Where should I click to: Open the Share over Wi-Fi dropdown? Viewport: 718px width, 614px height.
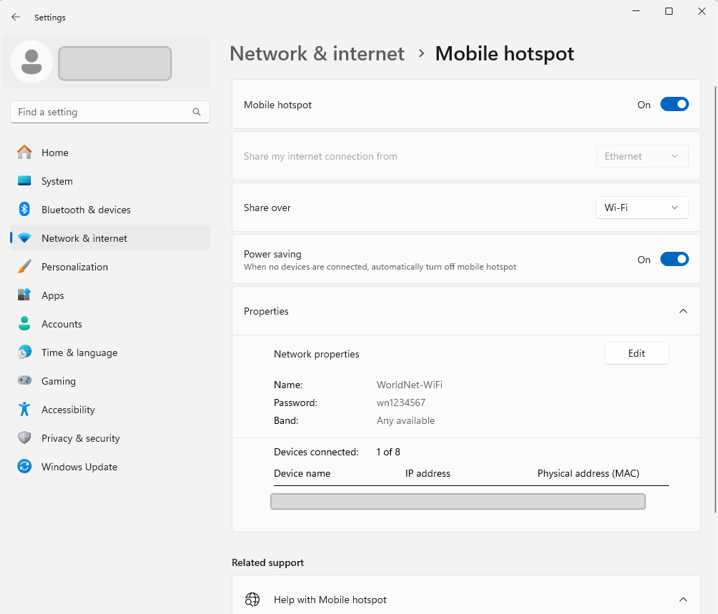642,208
